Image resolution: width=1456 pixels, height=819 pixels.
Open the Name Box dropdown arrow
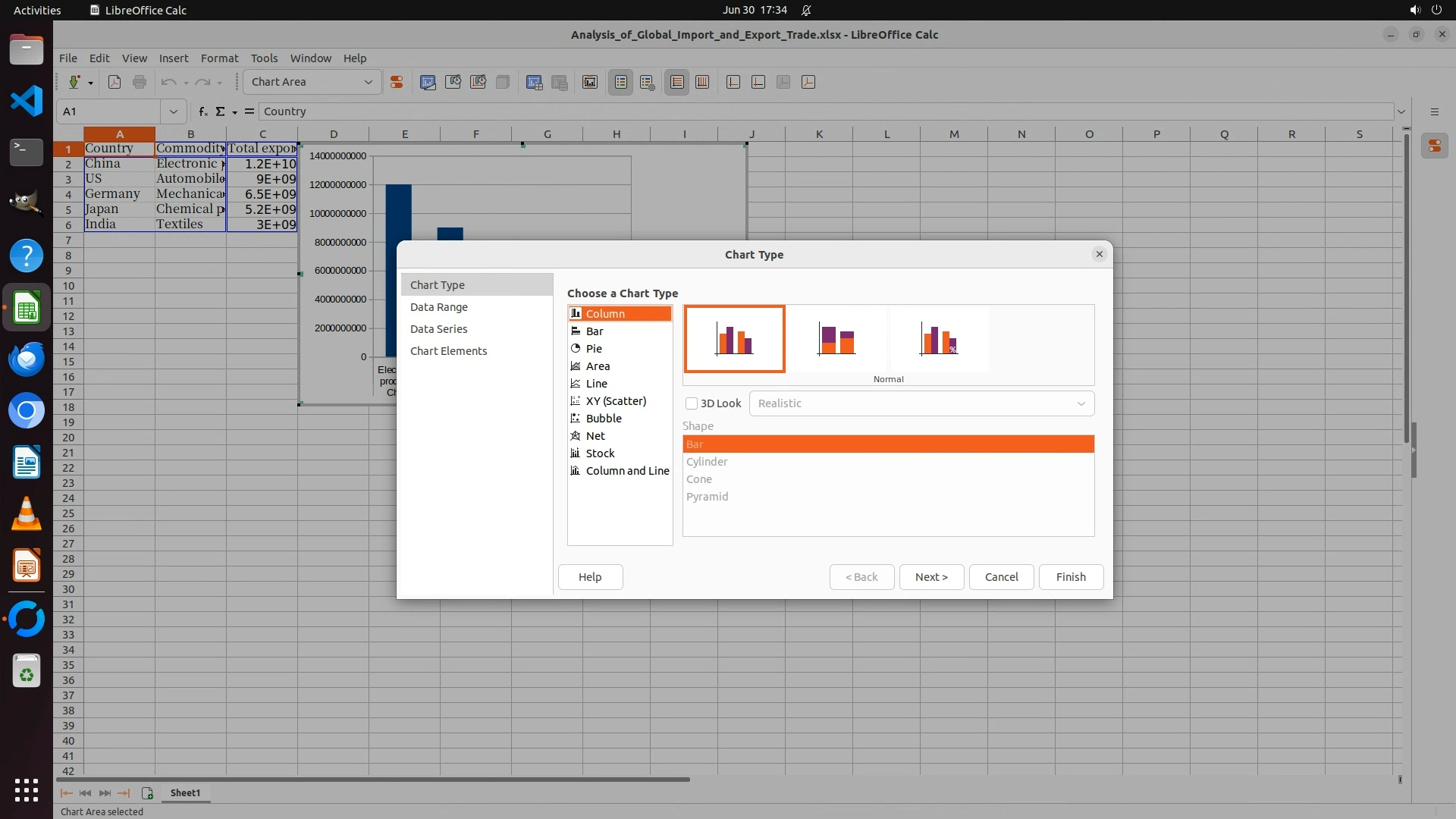coord(173,111)
